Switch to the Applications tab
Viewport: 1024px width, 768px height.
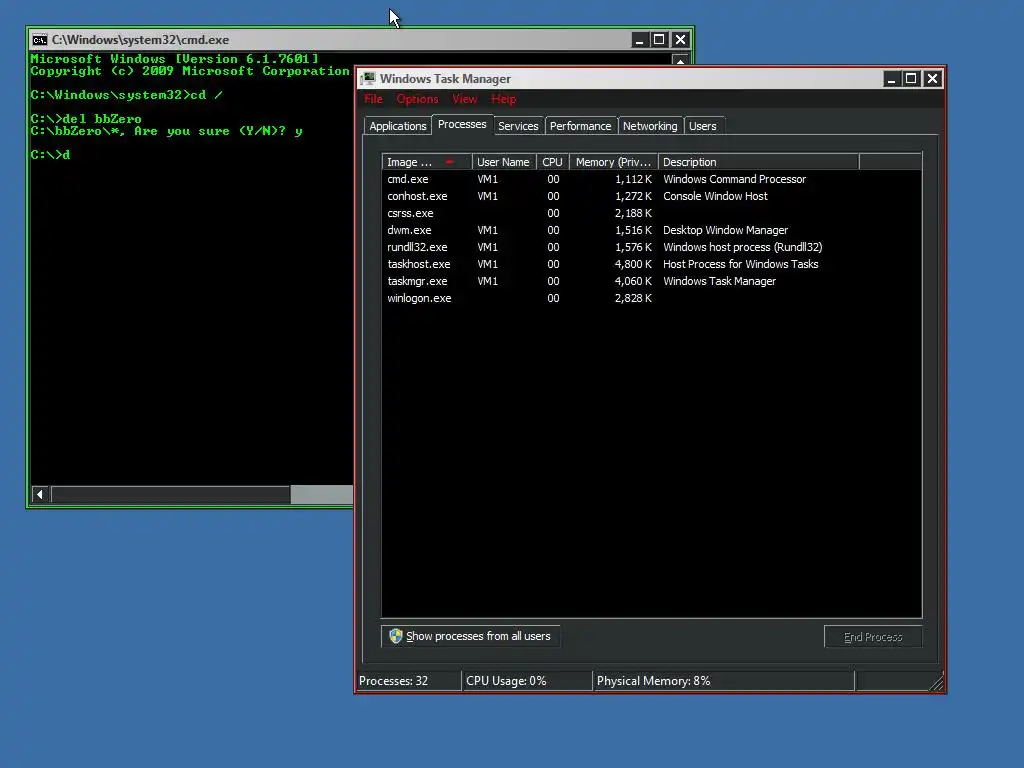point(398,126)
